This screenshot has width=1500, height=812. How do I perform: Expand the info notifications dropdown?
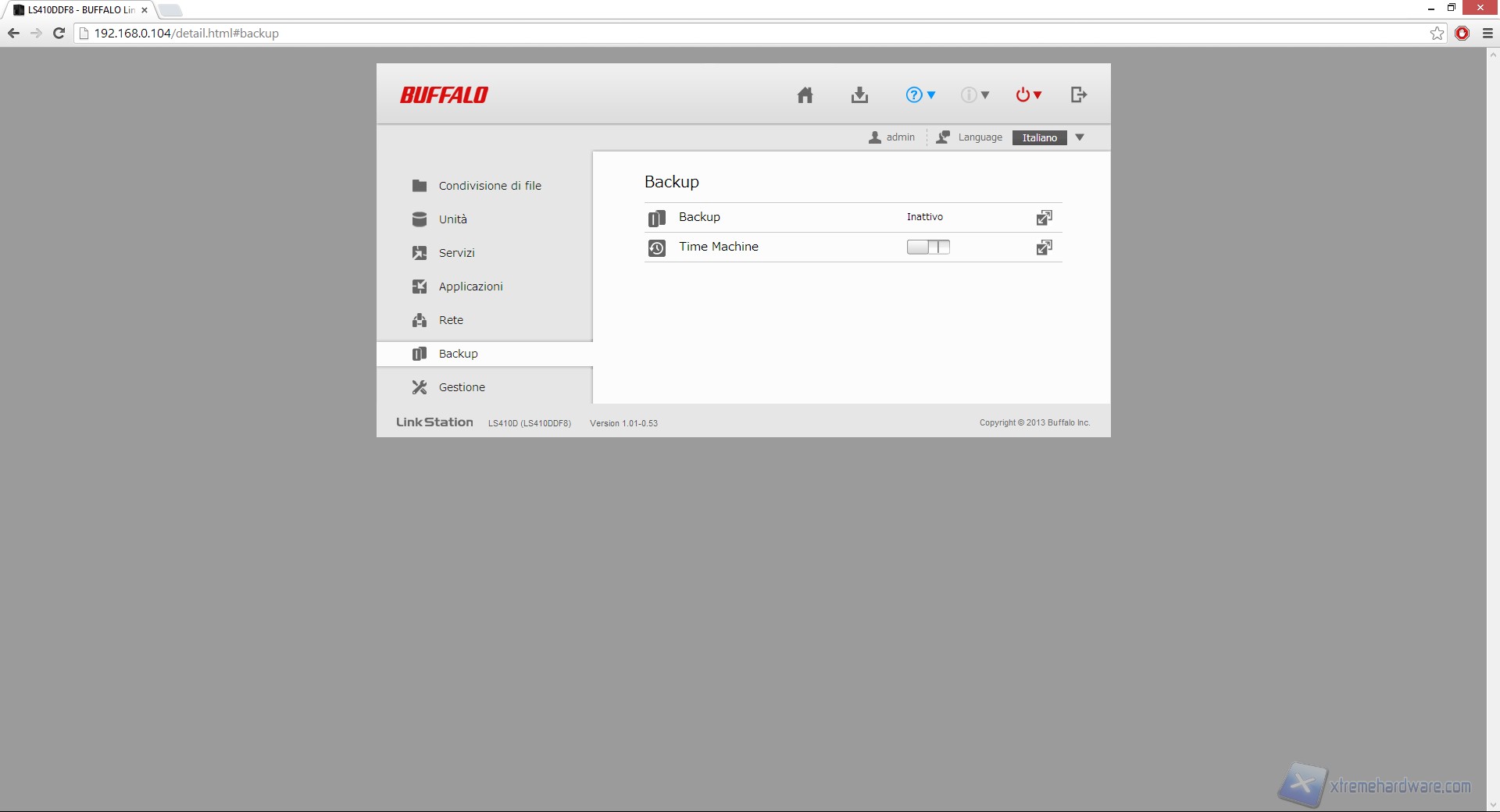(974, 95)
